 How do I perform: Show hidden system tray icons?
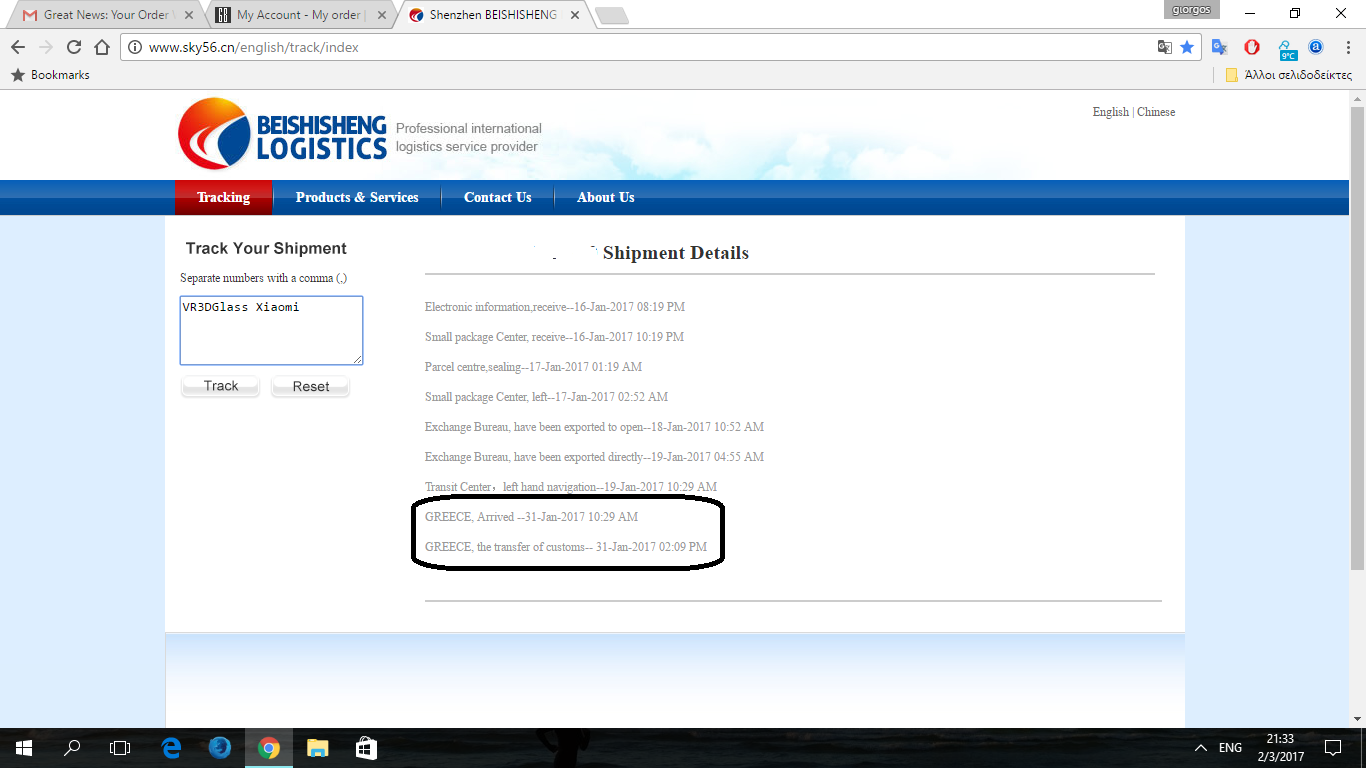(1201, 748)
